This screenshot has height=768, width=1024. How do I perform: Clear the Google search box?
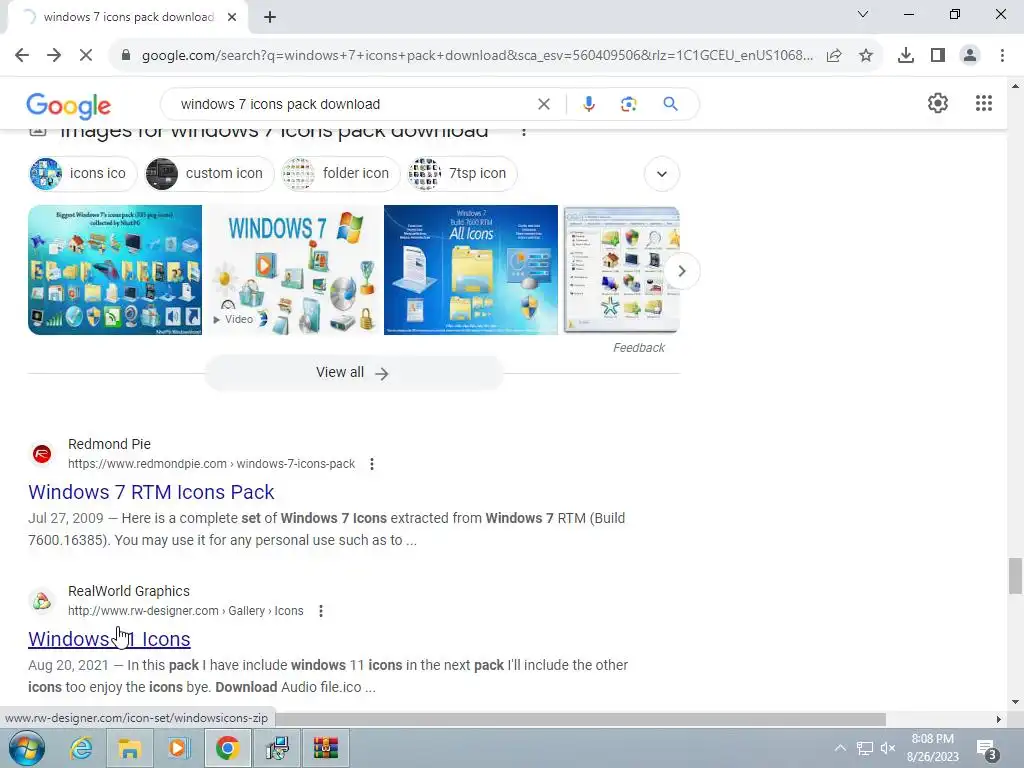543,104
